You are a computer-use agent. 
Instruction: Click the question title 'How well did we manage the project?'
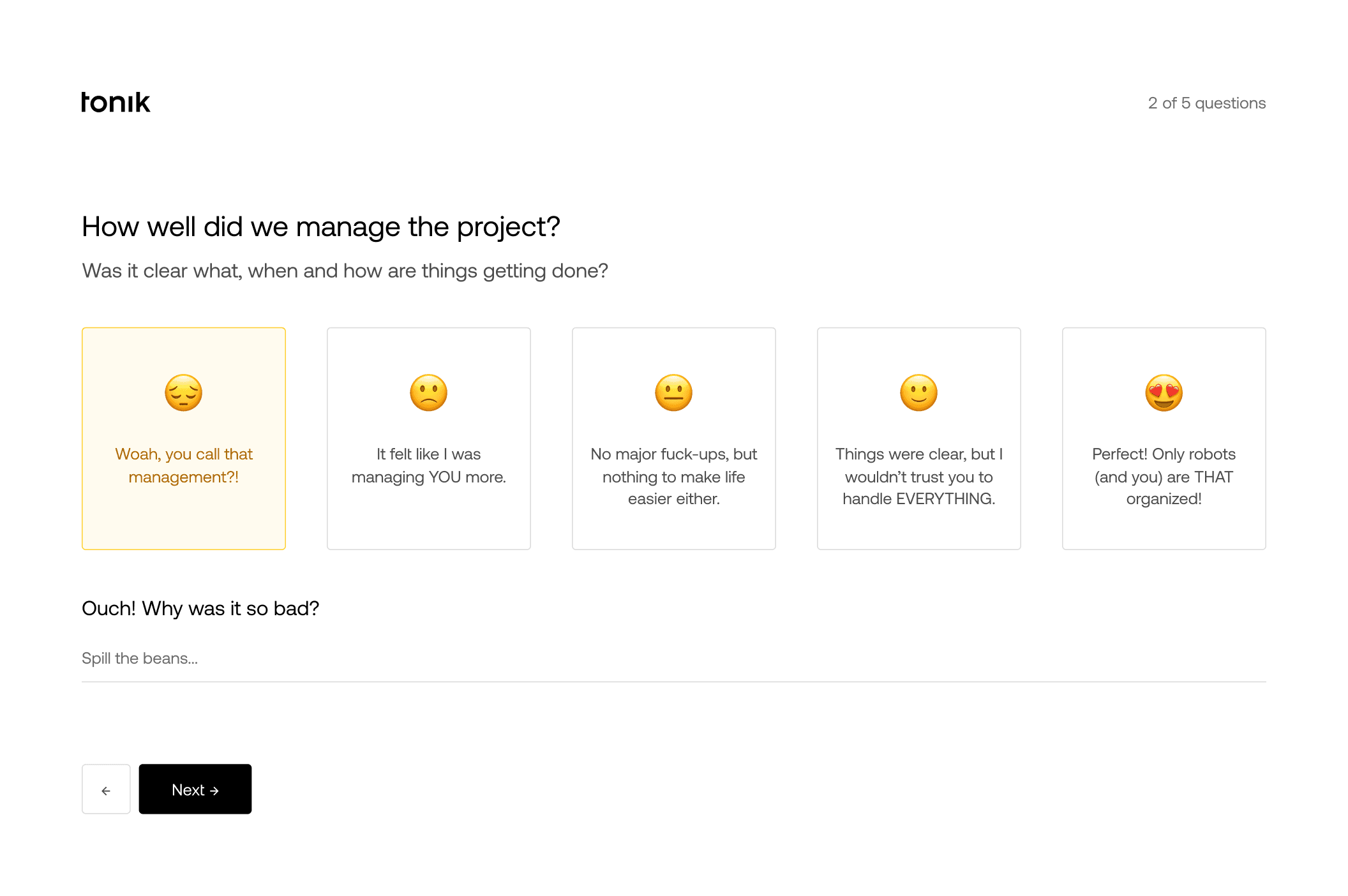click(321, 227)
